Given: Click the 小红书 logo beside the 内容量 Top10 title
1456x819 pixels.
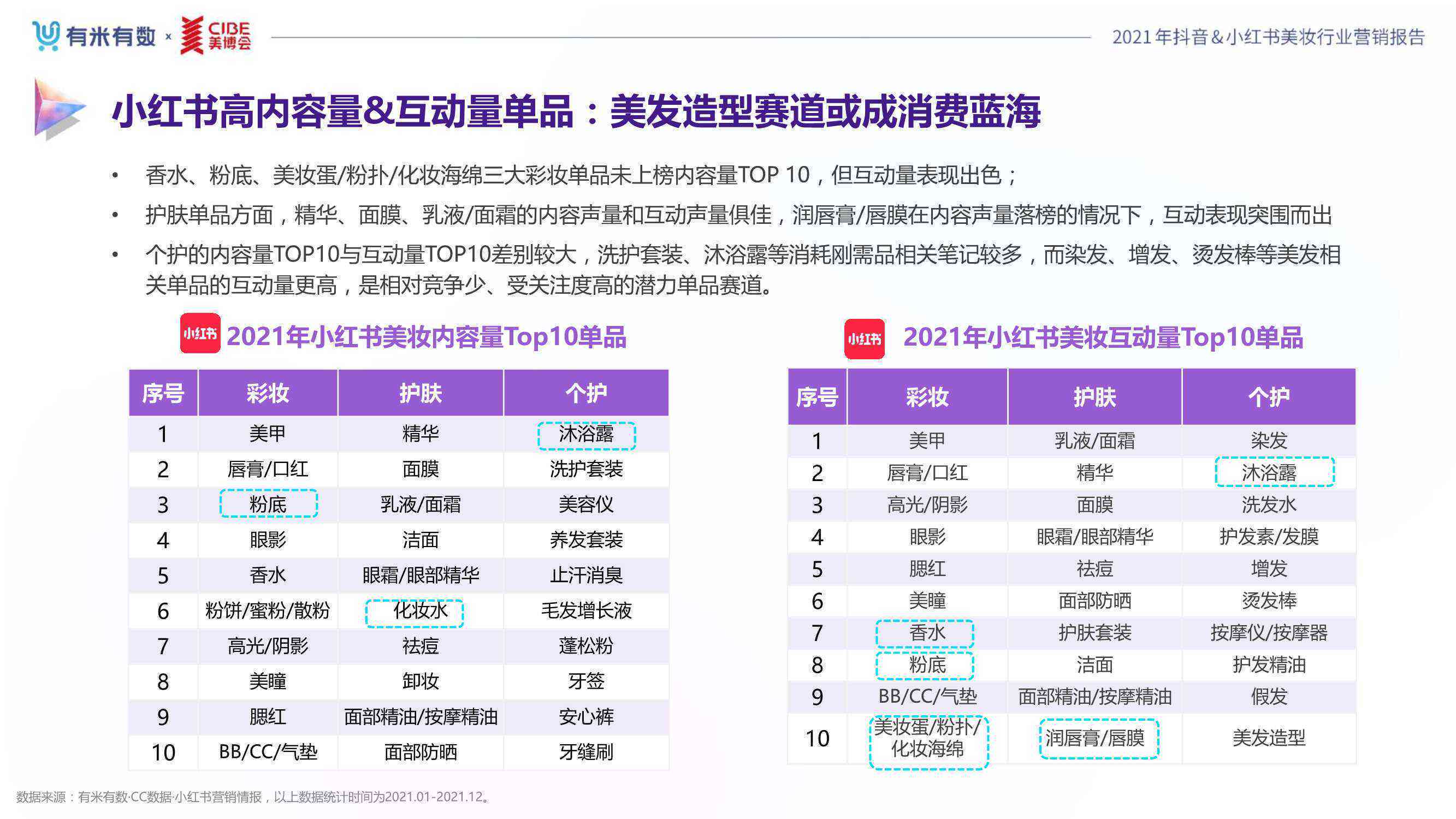Looking at the screenshot, I should coord(200,334).
